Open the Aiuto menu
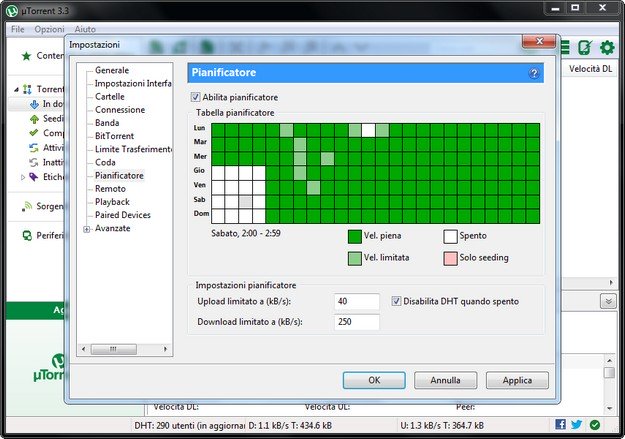The image size is (625, 439). point(85,29)
